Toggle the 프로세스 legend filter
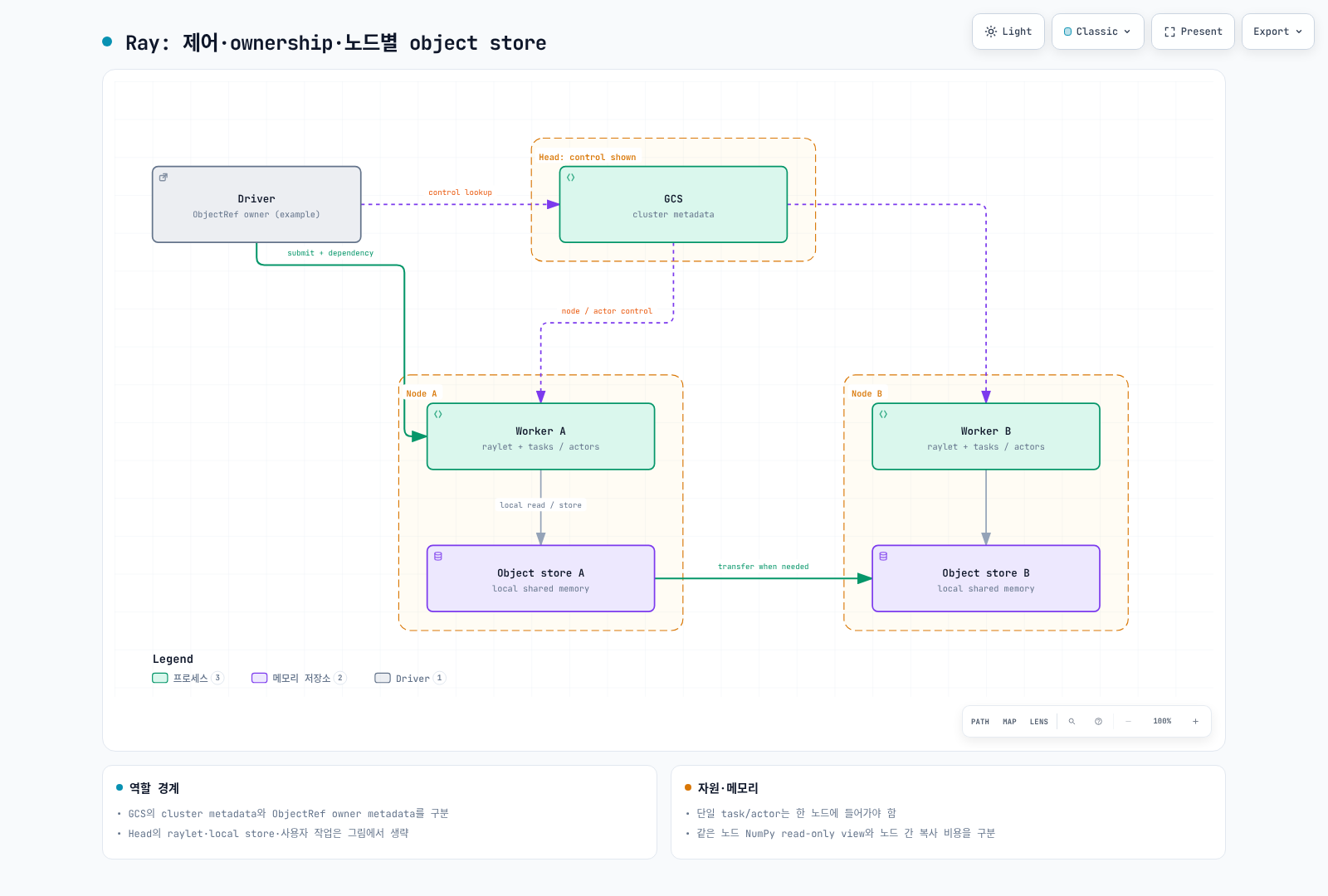Image resolution: width=1328 pixels, height=896 pixels. (188, 678)
